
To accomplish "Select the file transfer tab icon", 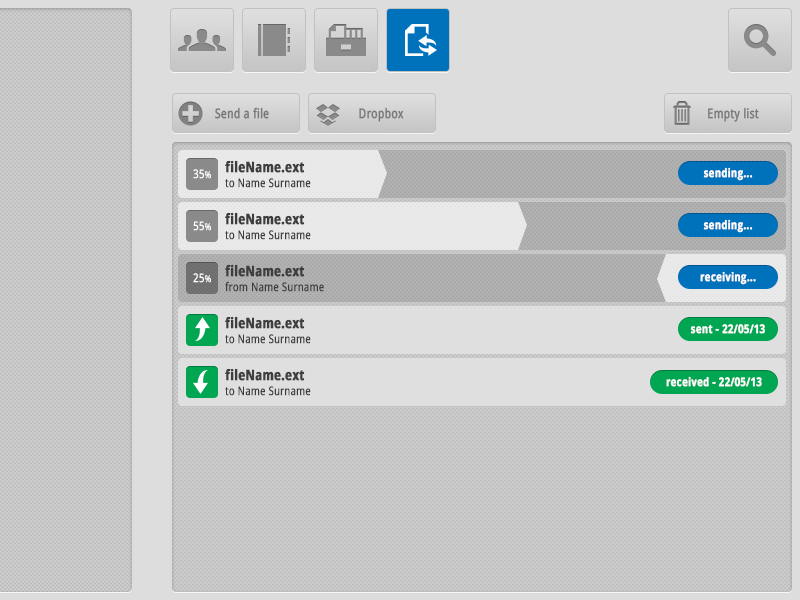I will 418,40.
